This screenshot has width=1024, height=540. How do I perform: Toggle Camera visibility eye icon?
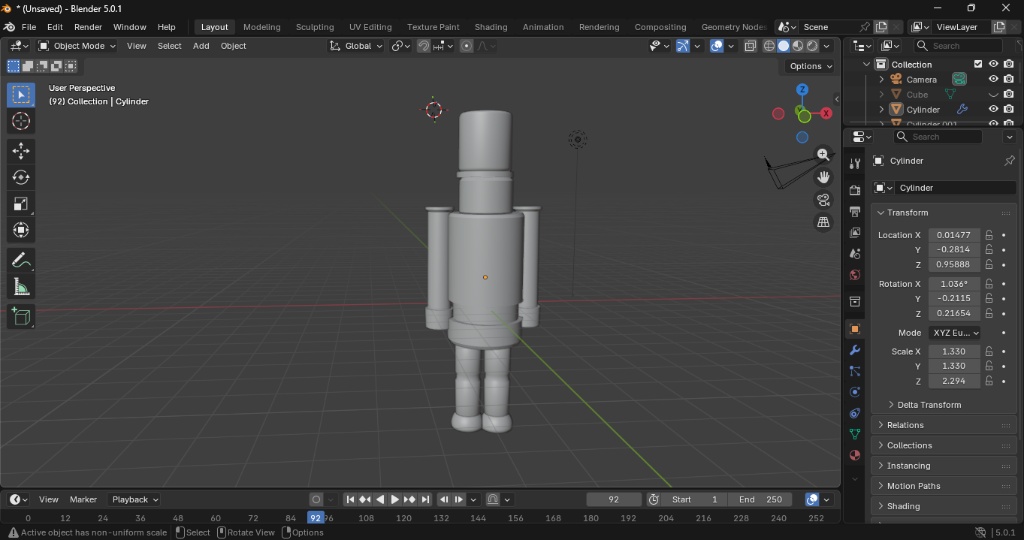[x=993, y=79]
